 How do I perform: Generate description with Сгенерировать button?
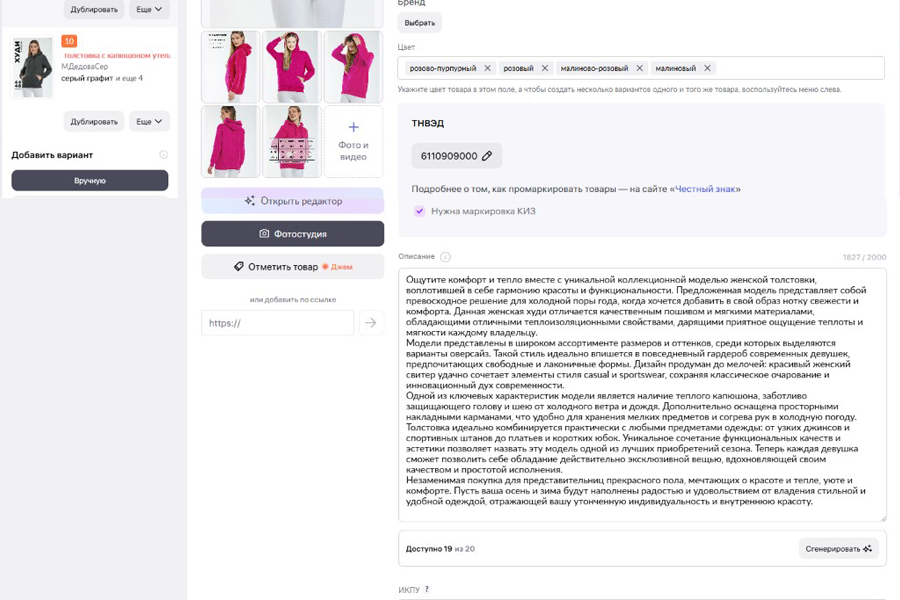tap(838, 549)
